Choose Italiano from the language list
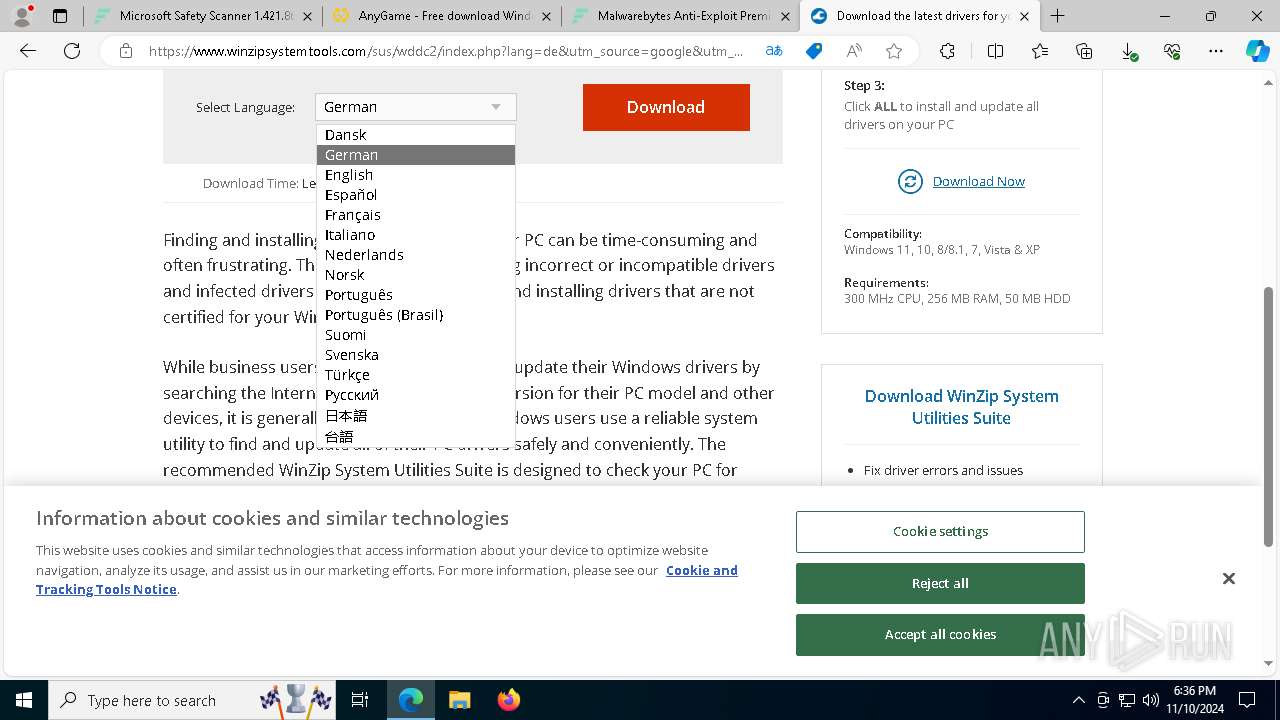 (x=416, y=235)
